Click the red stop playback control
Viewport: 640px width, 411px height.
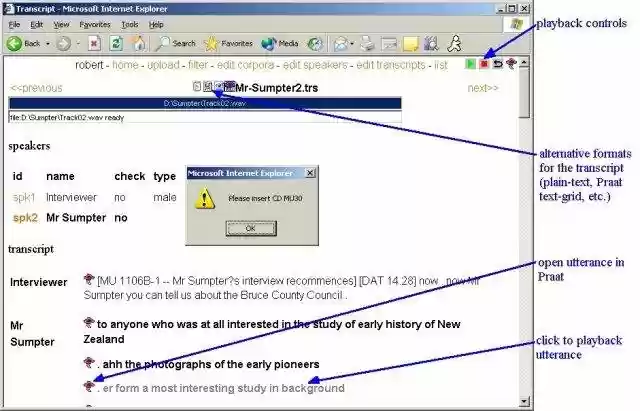tap(484, 64)
